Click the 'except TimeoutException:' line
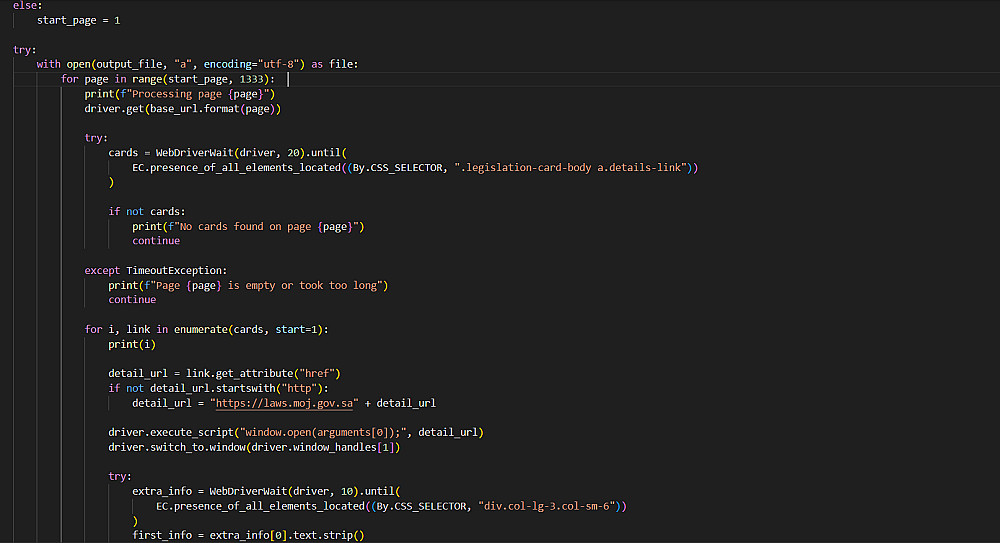 pyautogui.click(x=156, y=271)
